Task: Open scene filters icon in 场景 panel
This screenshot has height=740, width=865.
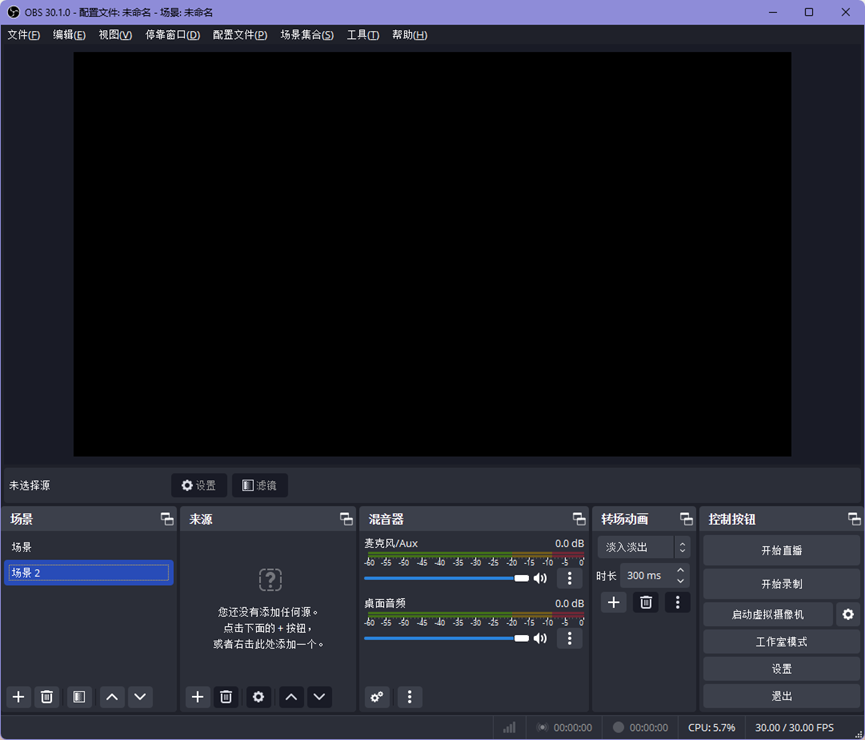Action: point(79,697)
